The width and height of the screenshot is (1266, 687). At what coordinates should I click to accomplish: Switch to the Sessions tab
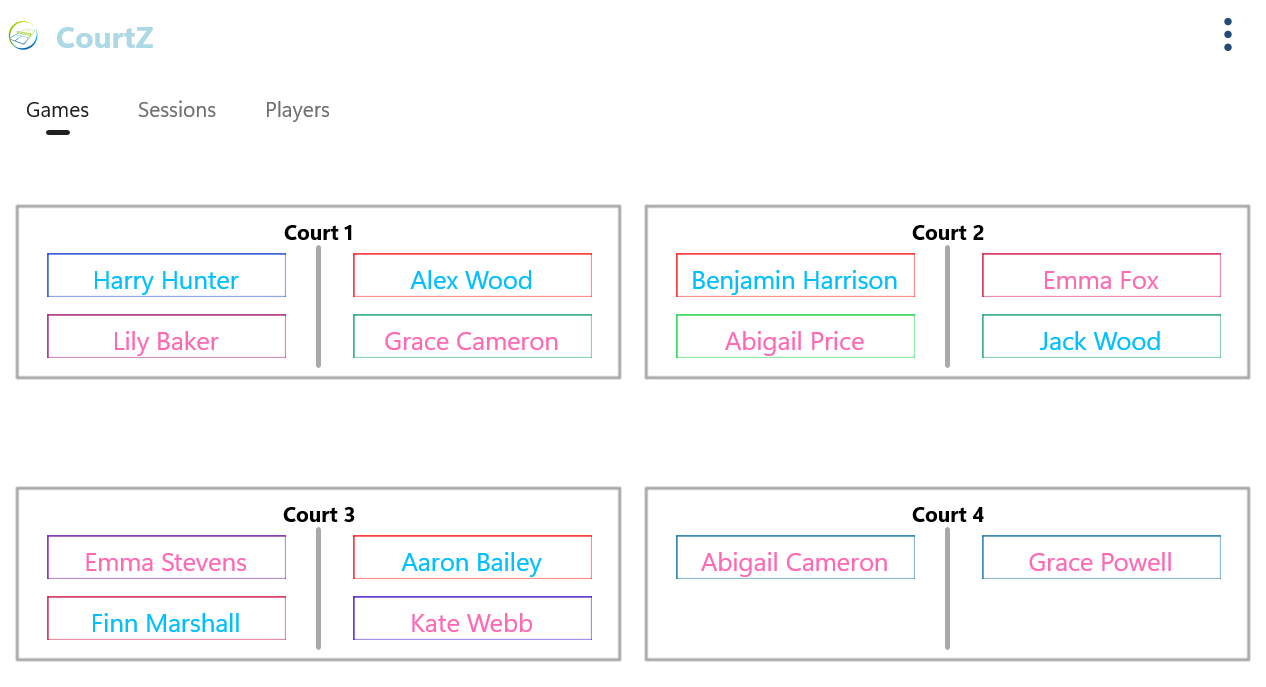177,110
